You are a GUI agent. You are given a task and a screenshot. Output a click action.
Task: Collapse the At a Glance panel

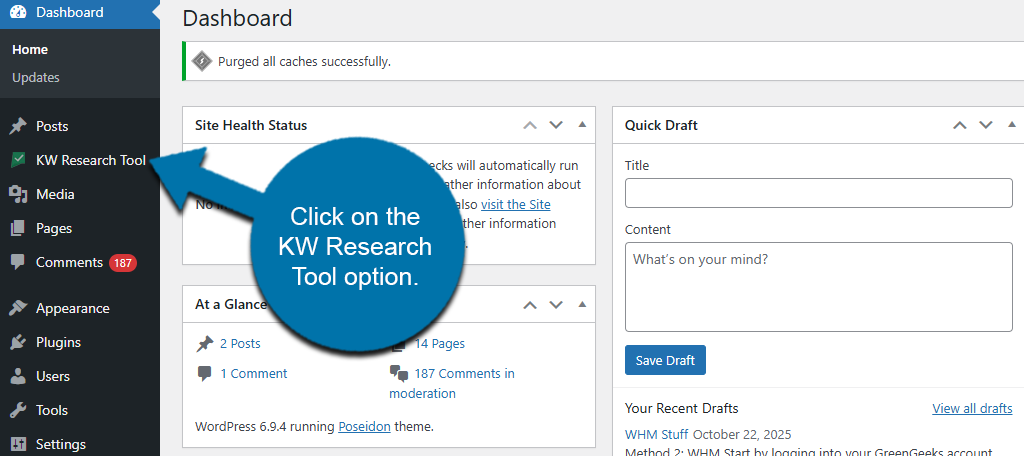pos(582,304)
